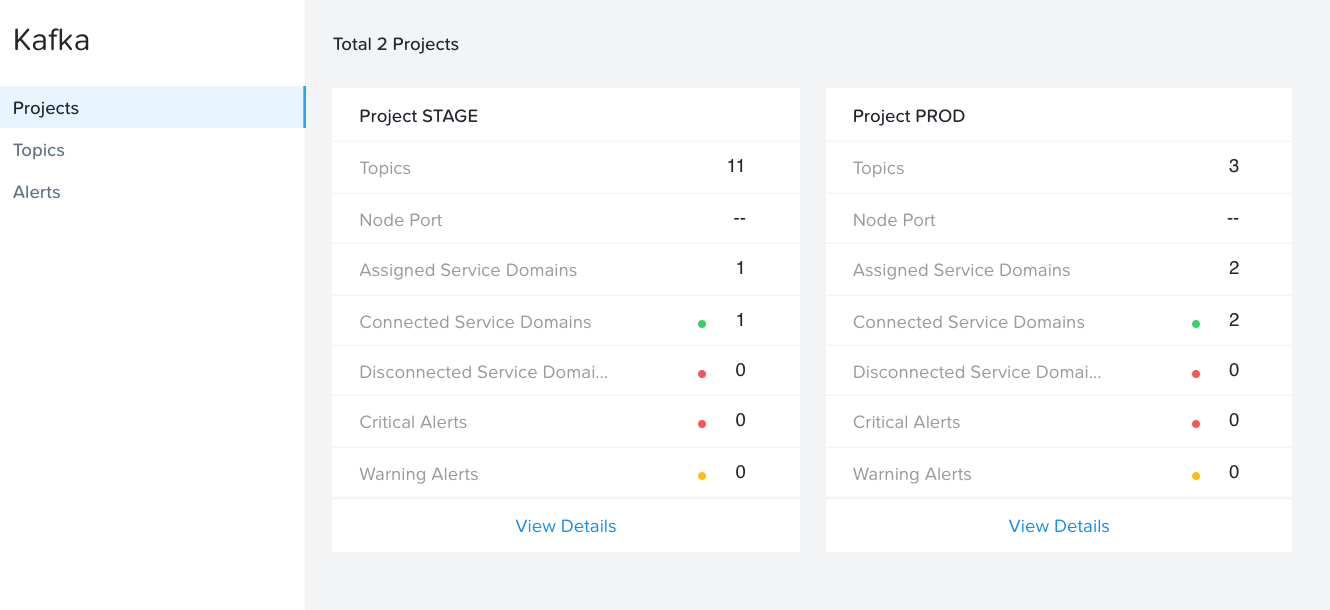Click the Node Port label in Project PROD
The height and width of the screenshot is (610, 1330).
(894, 220)
